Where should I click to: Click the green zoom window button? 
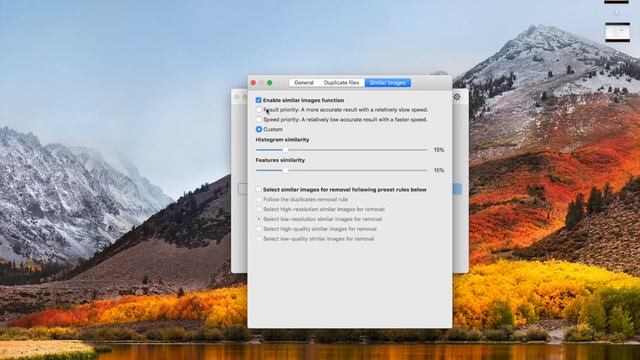click(x=269, y=83)
